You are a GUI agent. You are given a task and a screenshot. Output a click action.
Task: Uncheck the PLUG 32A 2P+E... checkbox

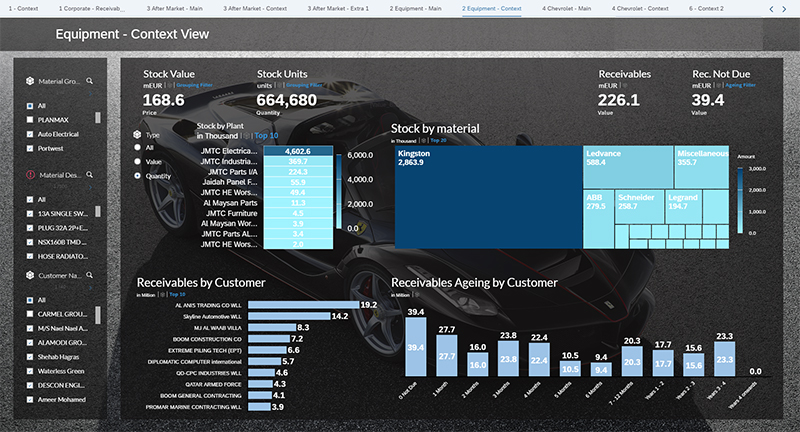coord(30,228)
